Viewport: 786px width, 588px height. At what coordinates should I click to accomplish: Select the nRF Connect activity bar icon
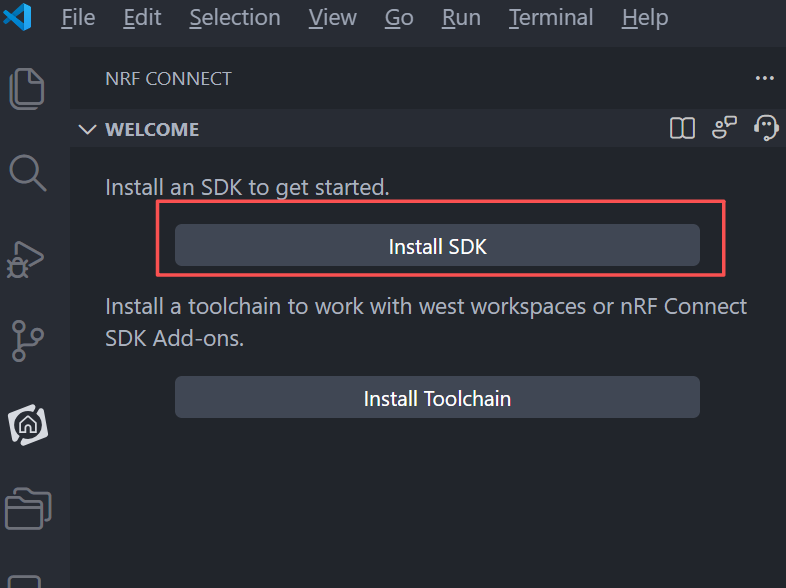pos(28,425)
